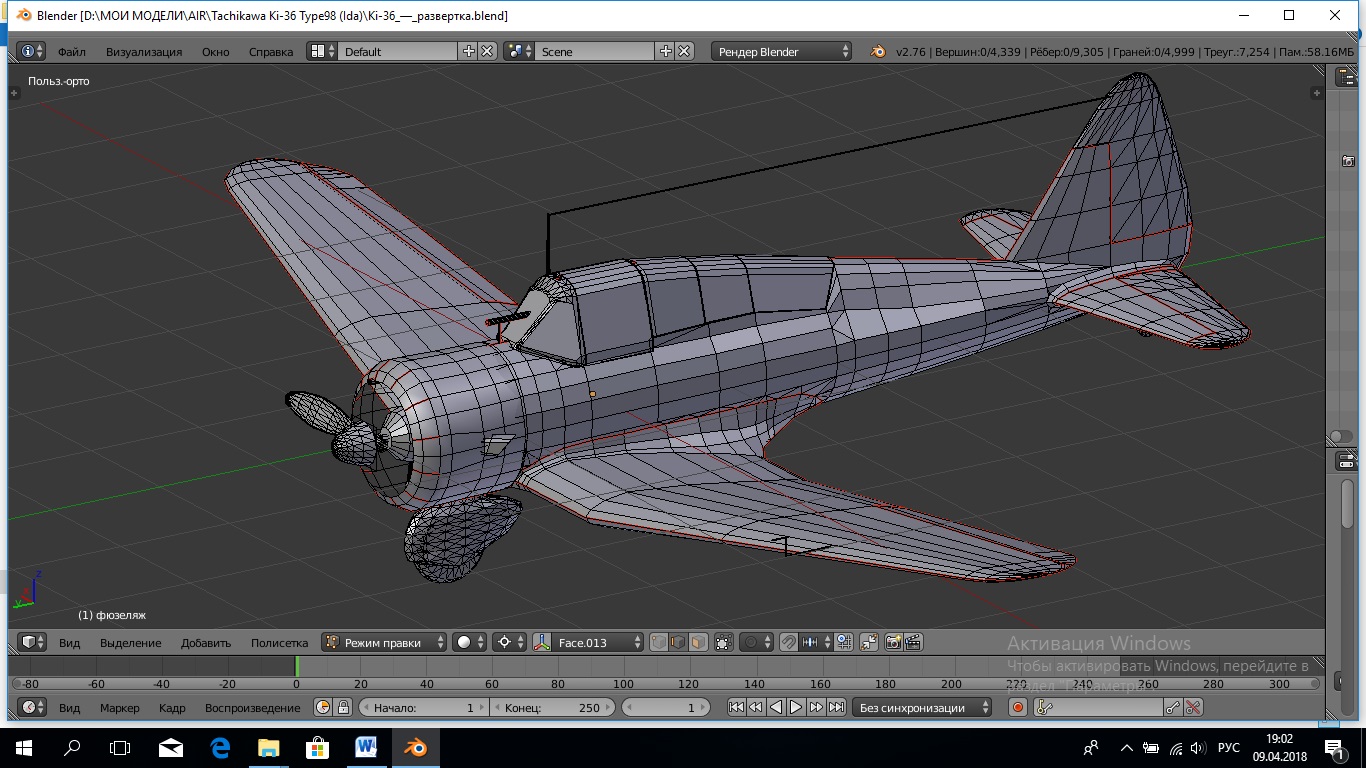Click the OpenGL render camera icon
This screenshot has height=768, width=1366.
[893, 643]
